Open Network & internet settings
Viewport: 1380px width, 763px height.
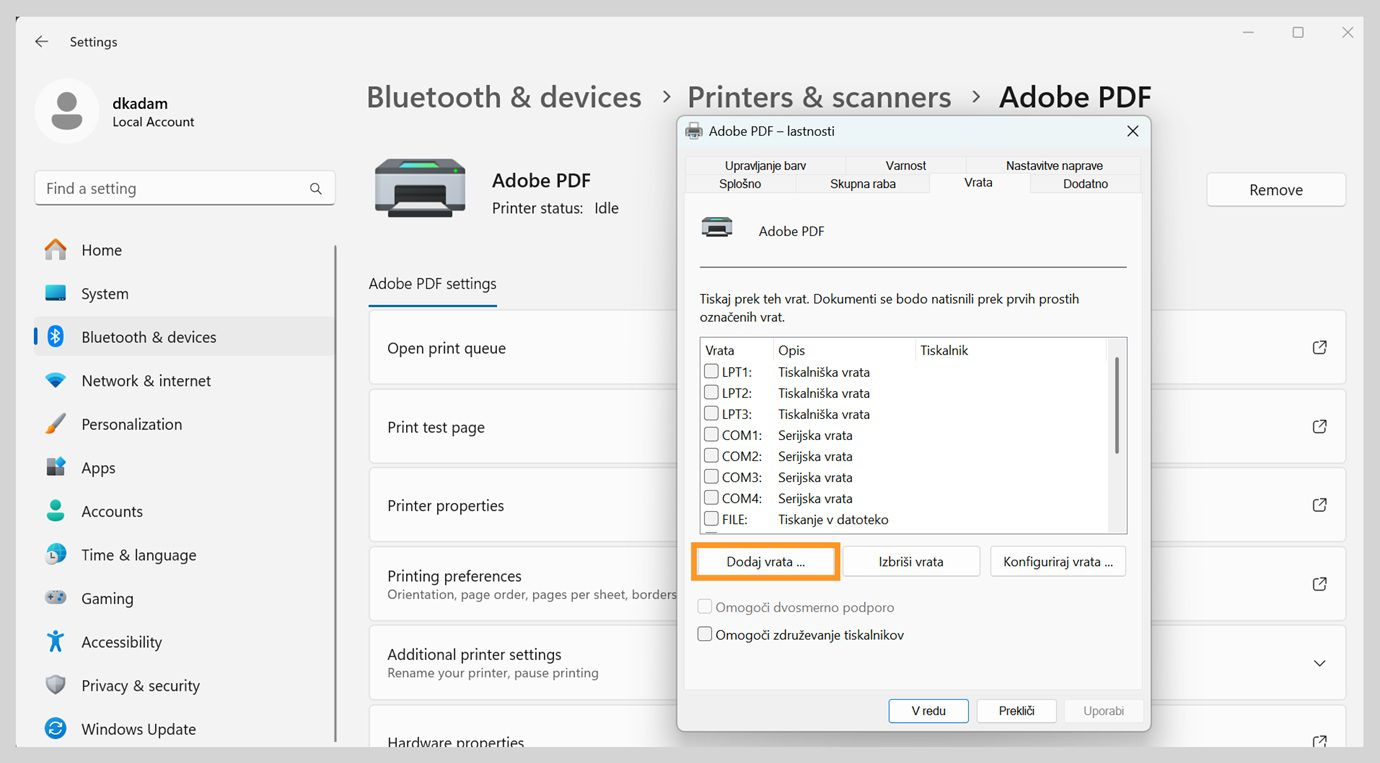146,381
